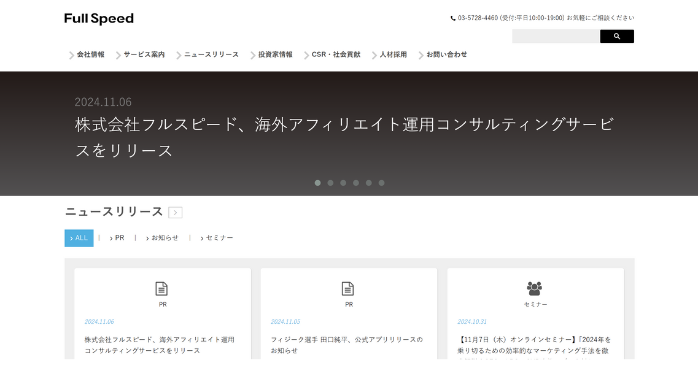Click the magnifier search button

(617, 36)
